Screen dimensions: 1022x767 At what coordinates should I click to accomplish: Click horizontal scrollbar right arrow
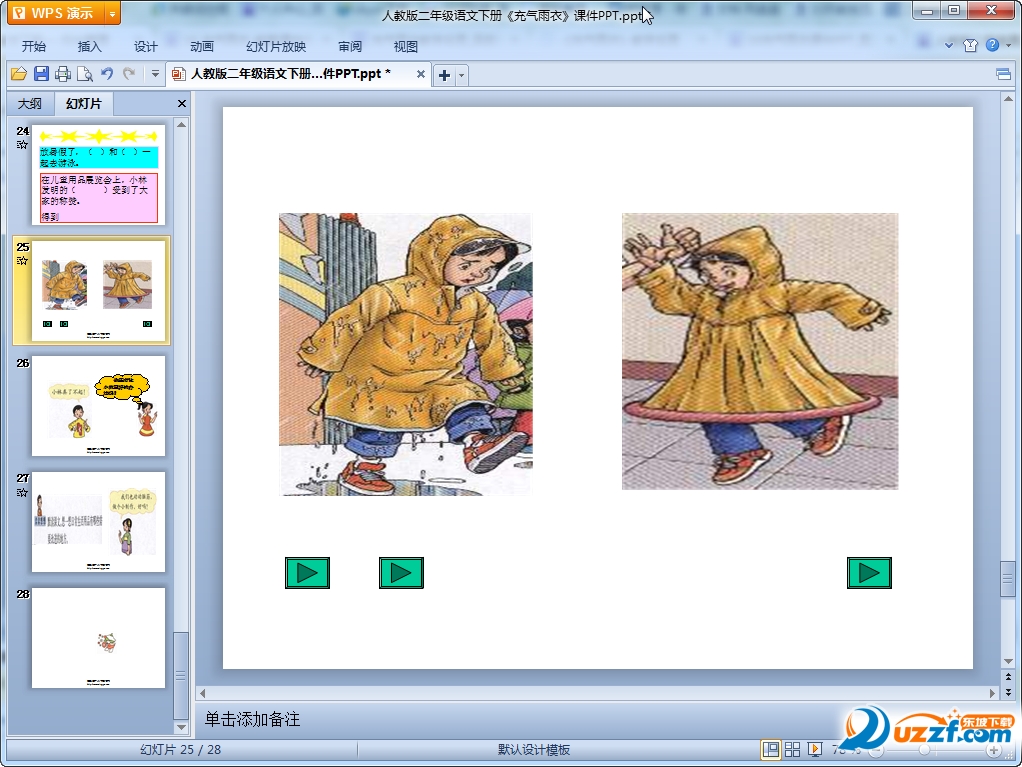(x=993, y=693)
